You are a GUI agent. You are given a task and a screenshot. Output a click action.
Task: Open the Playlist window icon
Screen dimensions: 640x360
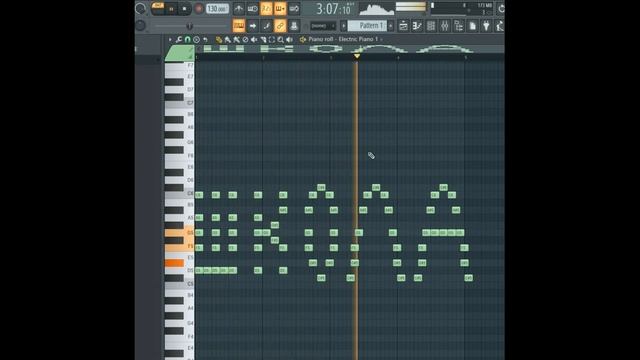[403, 26]
